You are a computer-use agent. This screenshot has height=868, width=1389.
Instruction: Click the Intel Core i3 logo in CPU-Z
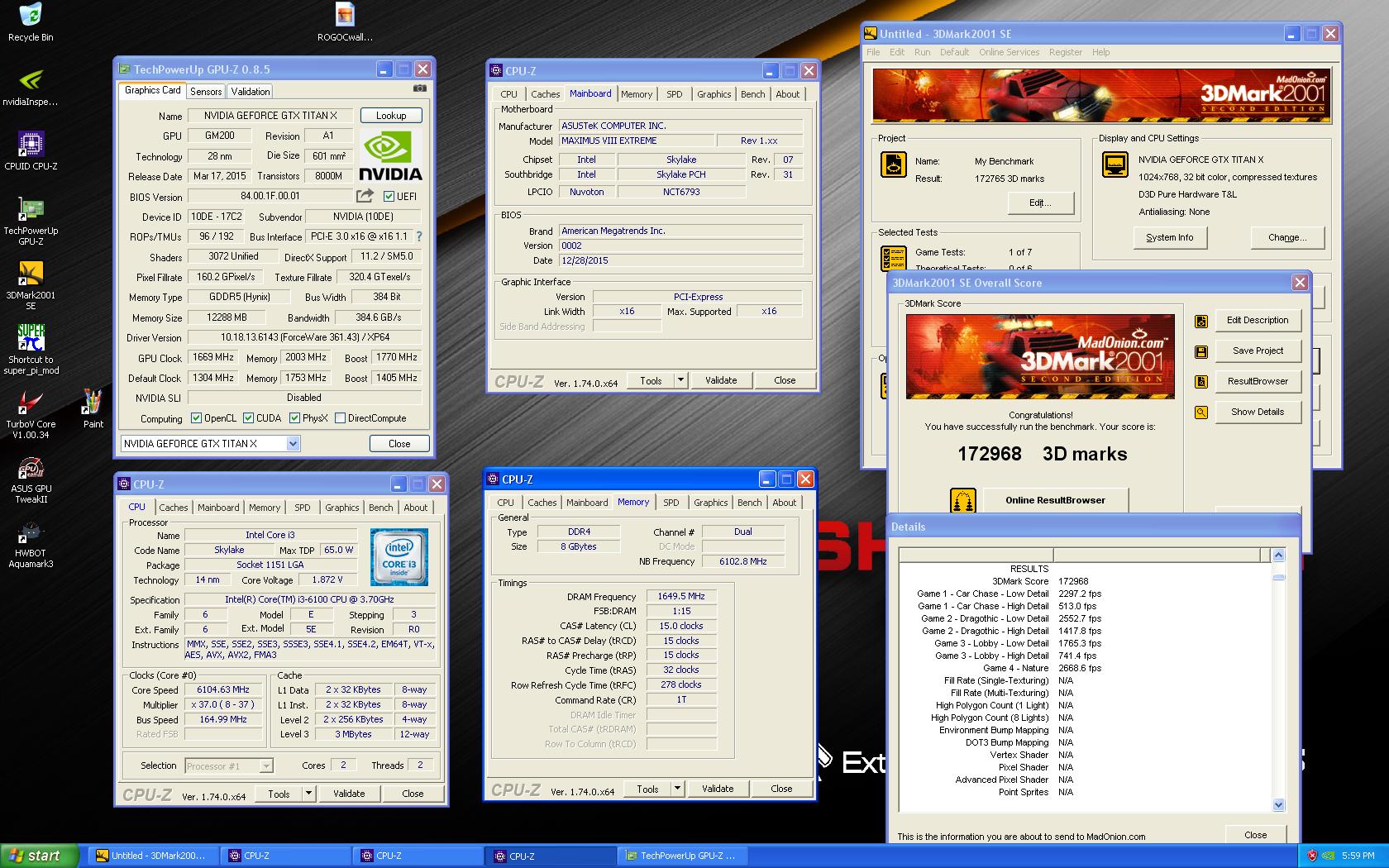399,557
